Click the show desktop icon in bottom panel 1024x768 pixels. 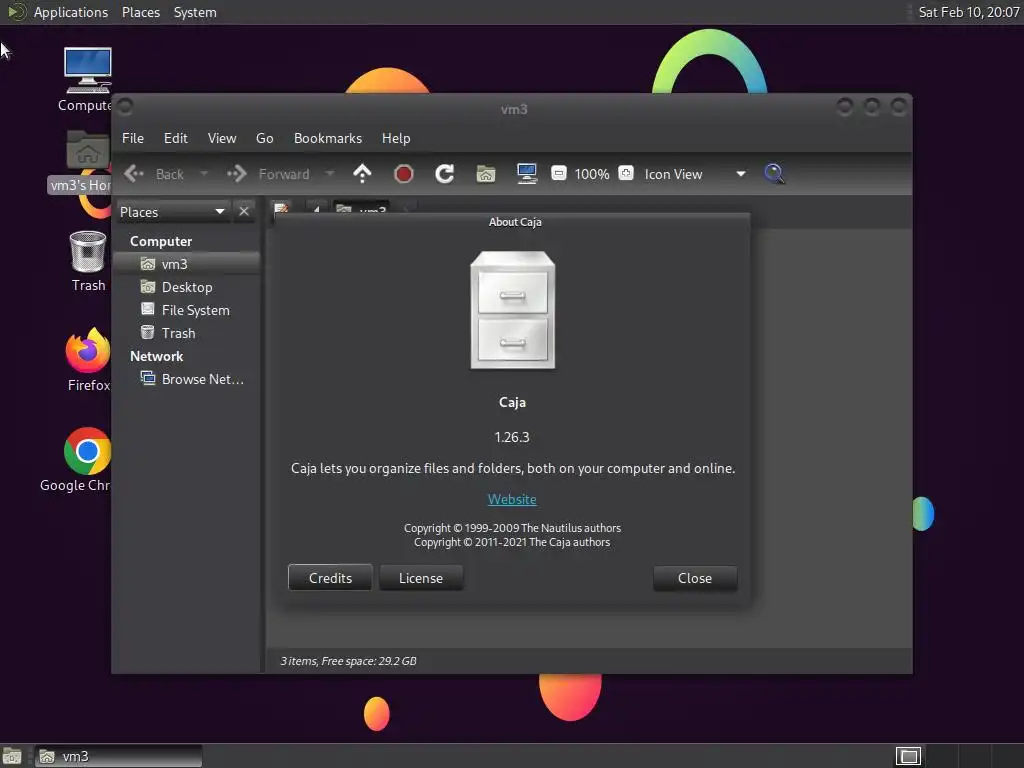pos(12,756)
